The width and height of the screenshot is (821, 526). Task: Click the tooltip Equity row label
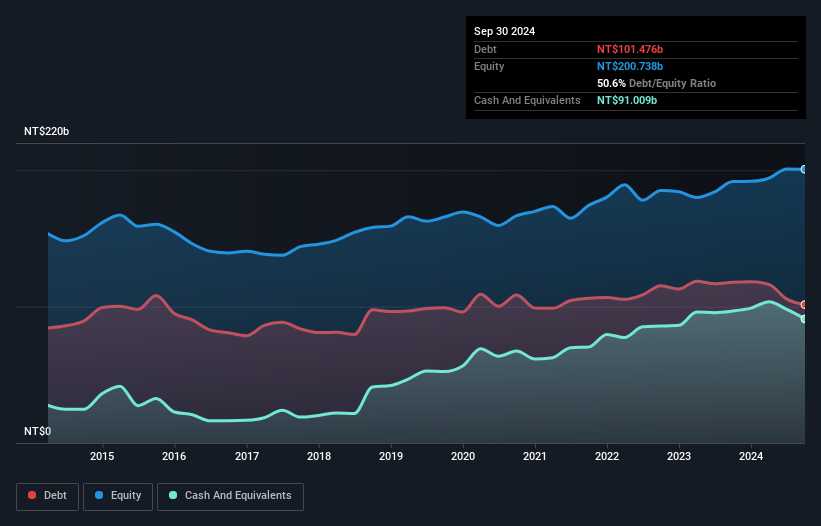[x=489, y=66]
